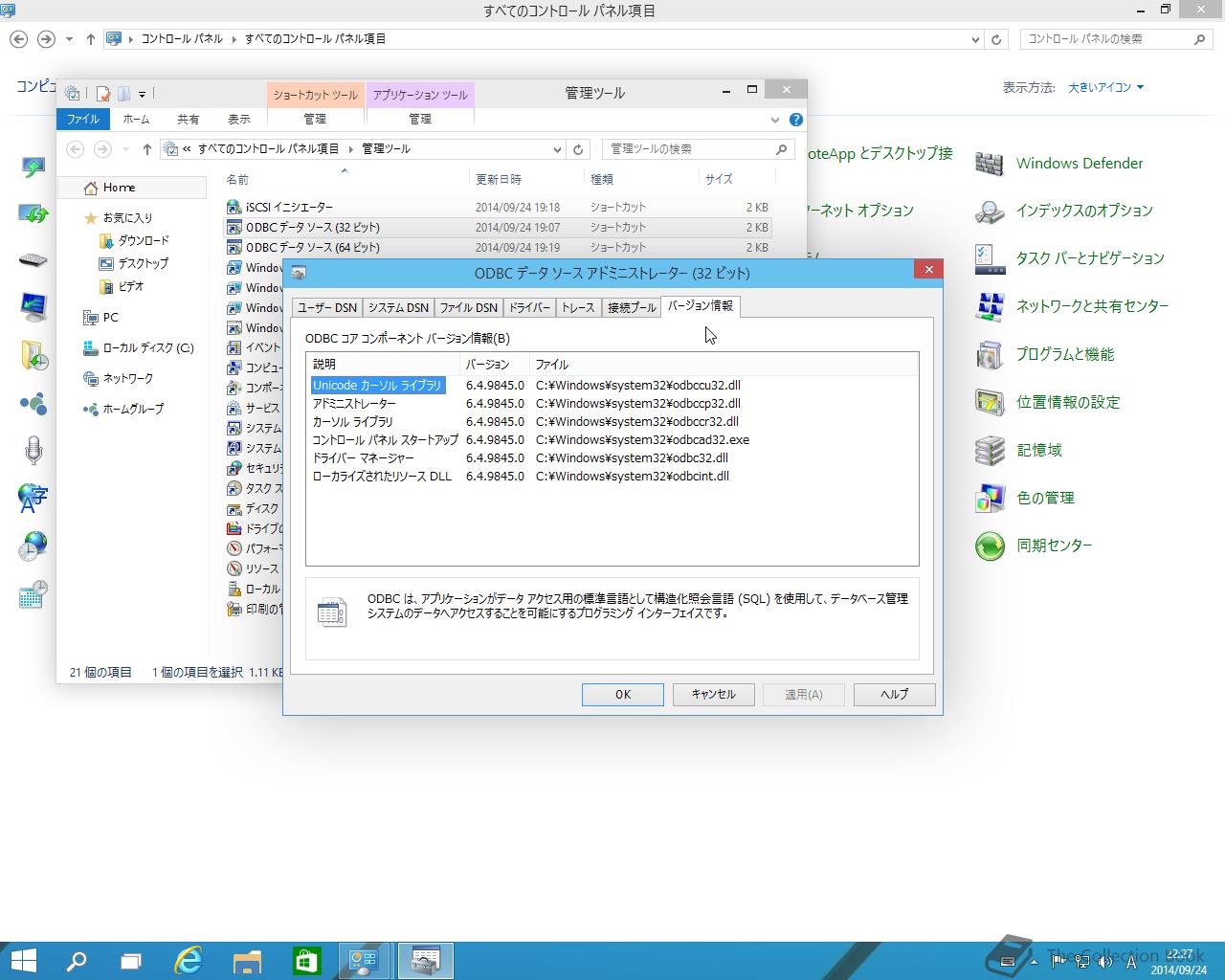Screen dimensions: 1225x980
Task: Open ネットワークと共有センター icon
Action: pyautogui.click(x=1071, y=306)
